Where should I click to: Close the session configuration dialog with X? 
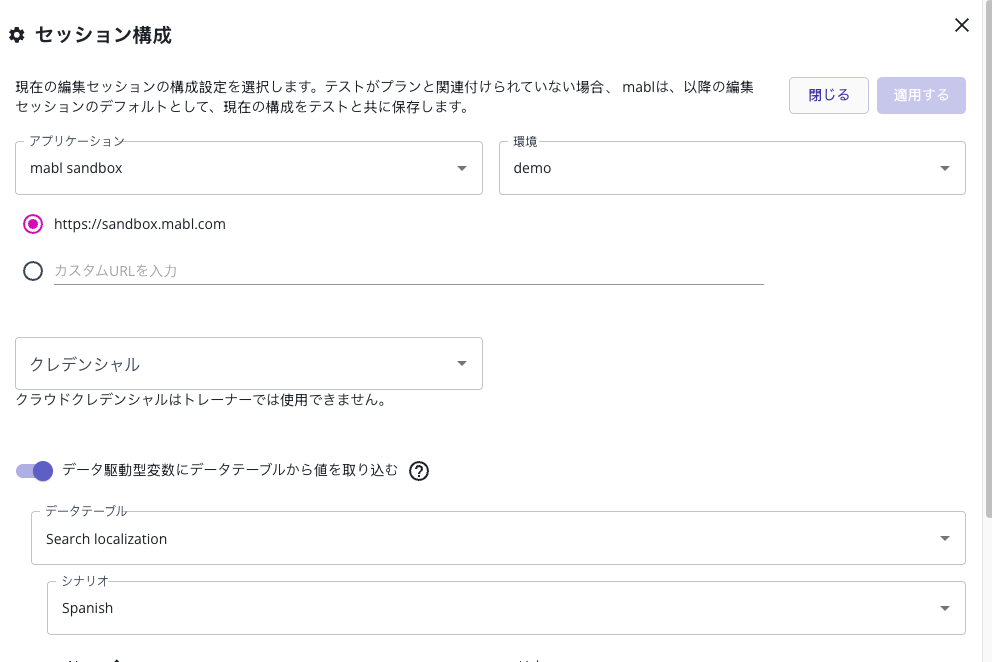click(x=962, y=25)
